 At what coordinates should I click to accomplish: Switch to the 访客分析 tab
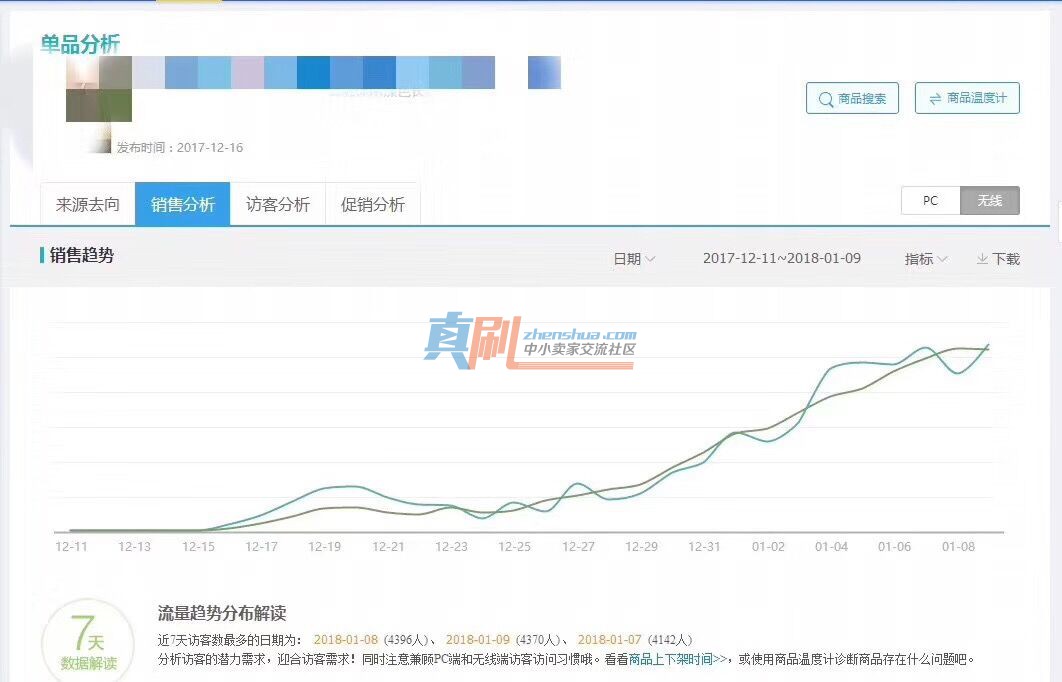tap(278, 204)
